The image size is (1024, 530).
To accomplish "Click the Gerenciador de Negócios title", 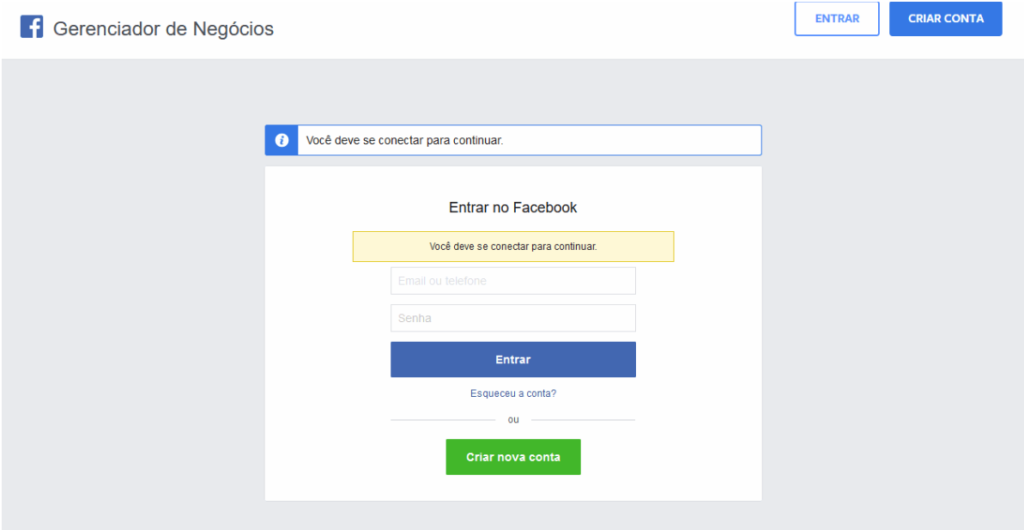I will tap(163, 29).
